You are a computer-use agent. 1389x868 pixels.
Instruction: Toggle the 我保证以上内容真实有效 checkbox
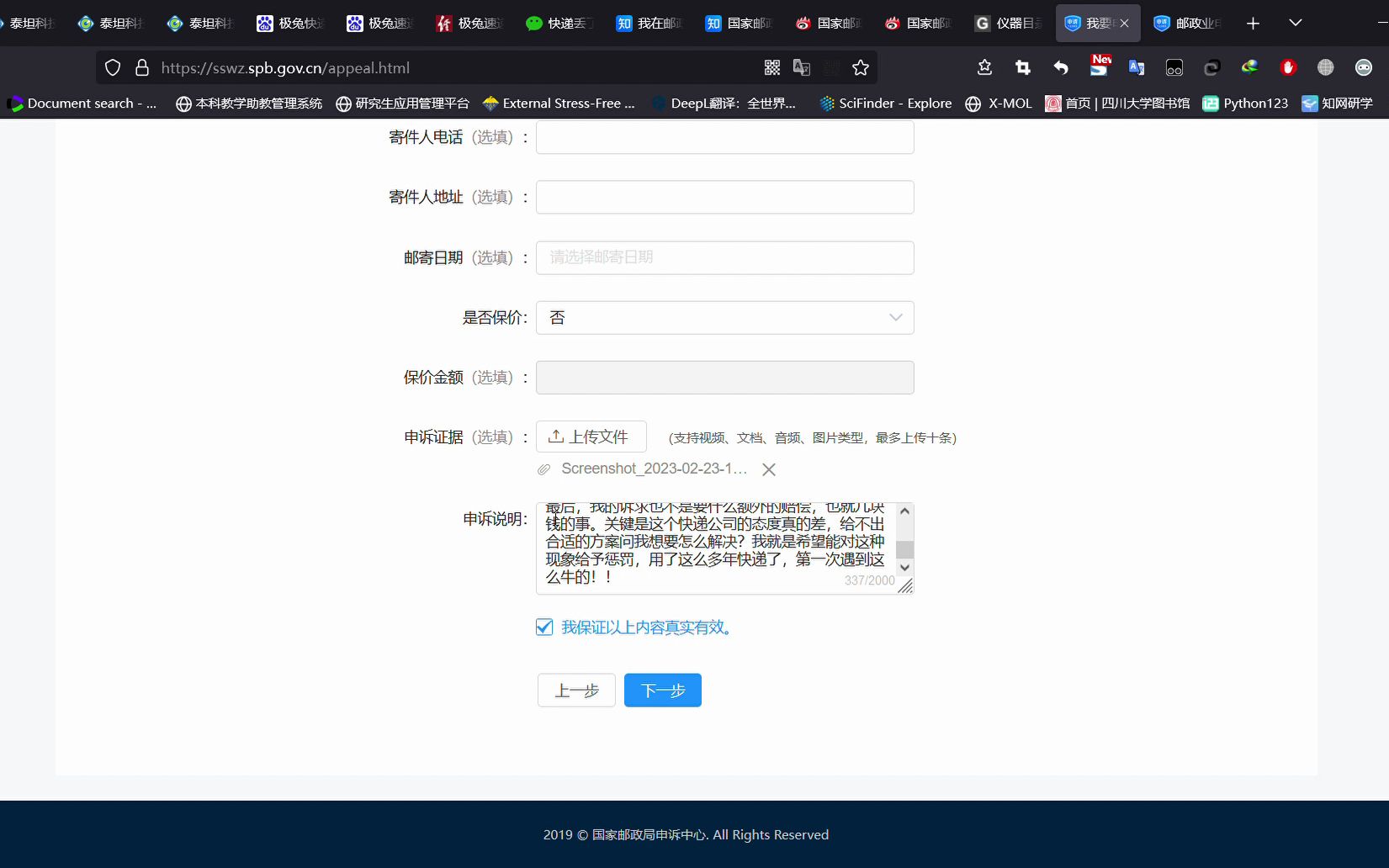pyautogui.click(x=544, y=627)
